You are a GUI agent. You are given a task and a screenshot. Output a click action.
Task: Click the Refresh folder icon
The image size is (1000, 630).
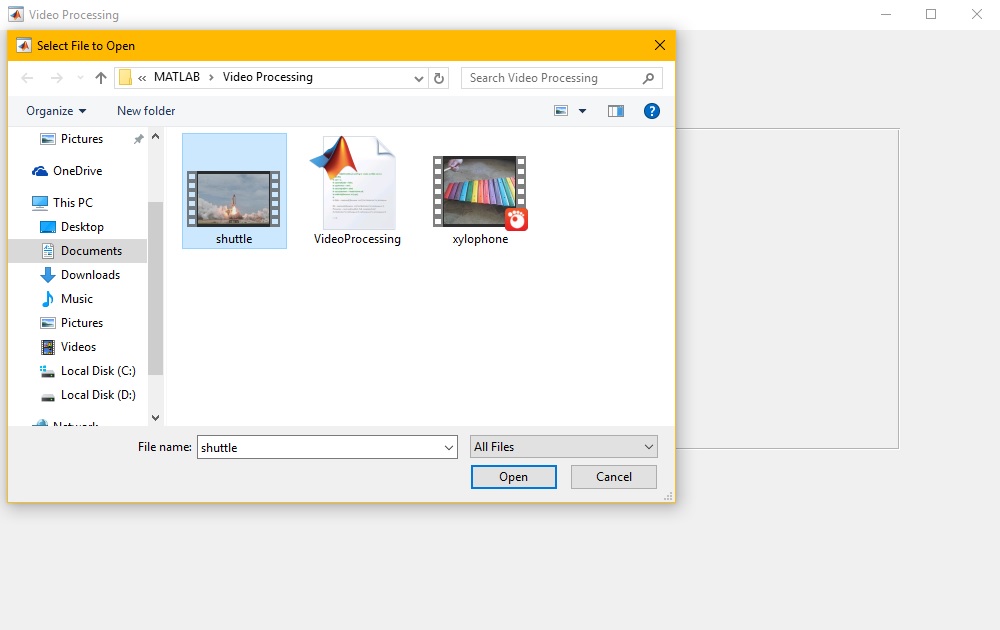click(440, 78)
